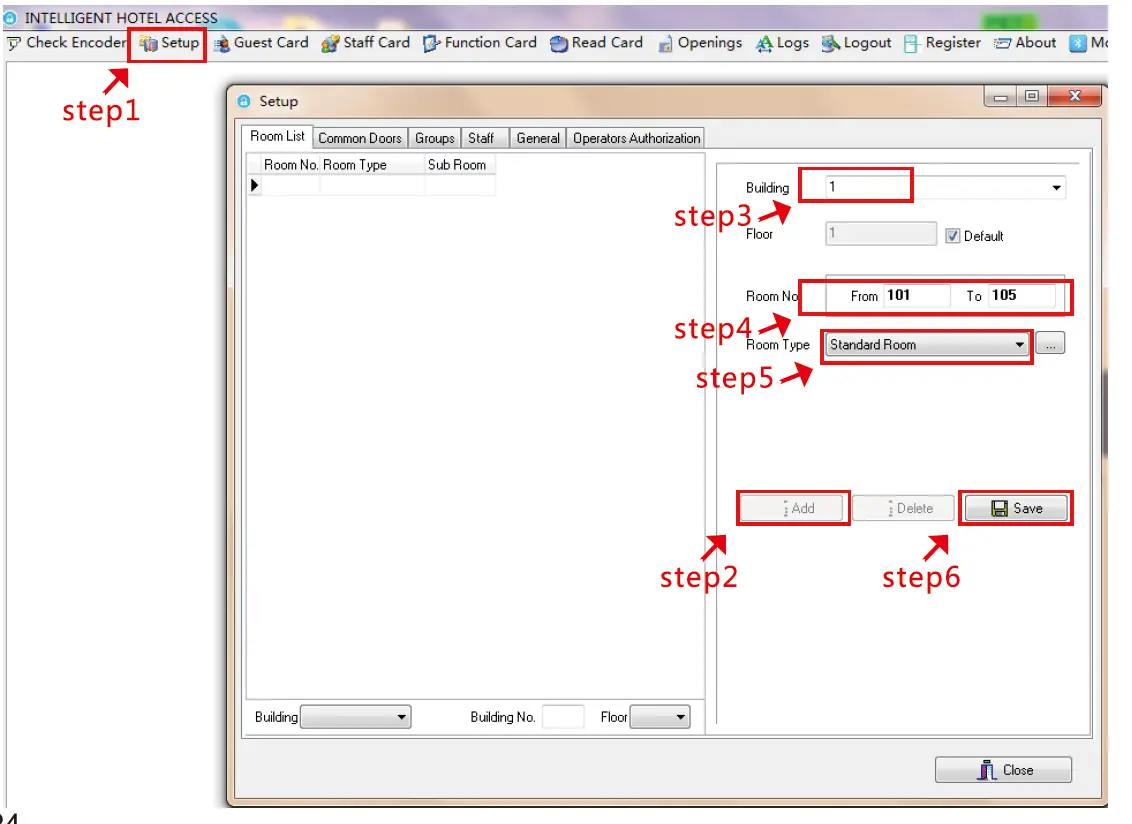This screenshot has height=824, width=1132.
Task: Click the Read Card icon
Action: point(559,44)
